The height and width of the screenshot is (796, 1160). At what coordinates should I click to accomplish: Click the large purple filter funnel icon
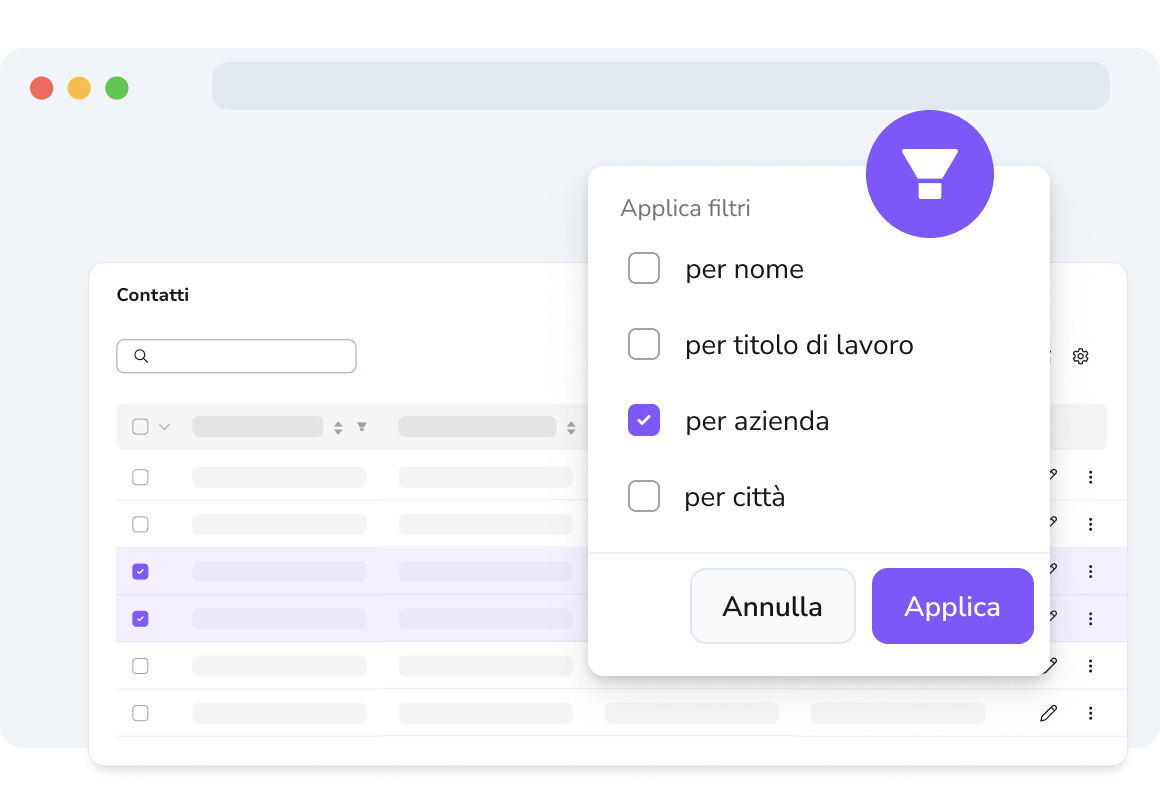[x=929, y=174]
